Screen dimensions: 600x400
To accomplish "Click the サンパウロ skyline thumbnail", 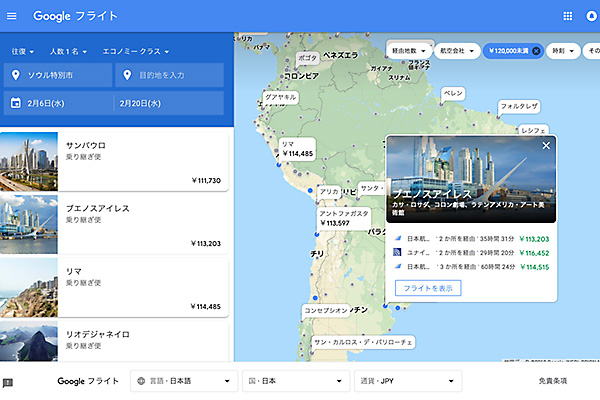I will tap(29, 162).
